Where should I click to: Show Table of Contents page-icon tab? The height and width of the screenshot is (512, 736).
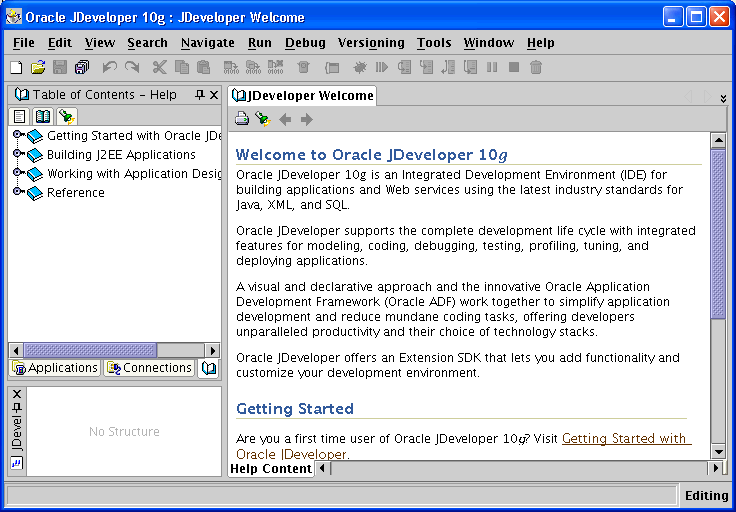19,116
